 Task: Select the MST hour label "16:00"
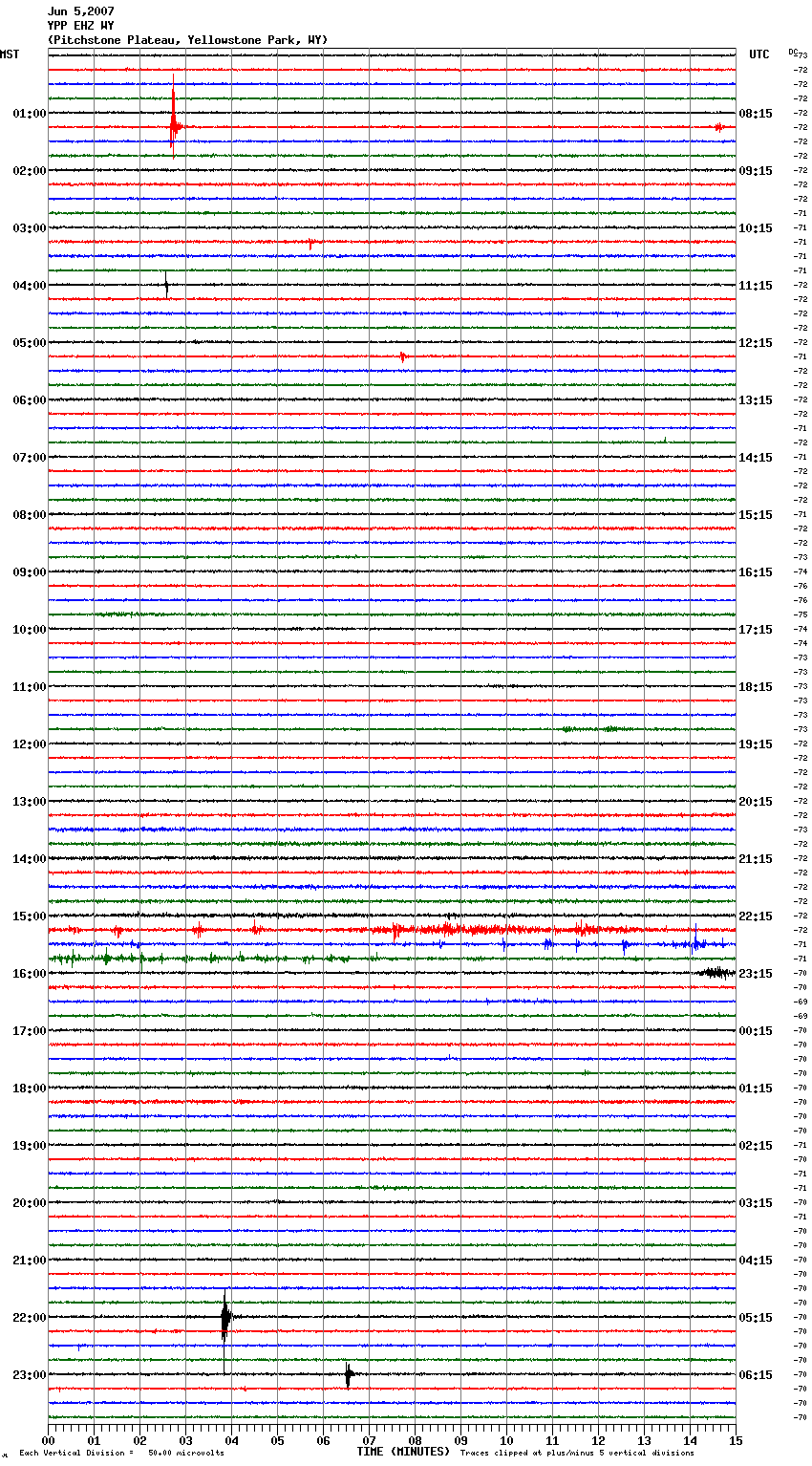[x=29, y=973]
